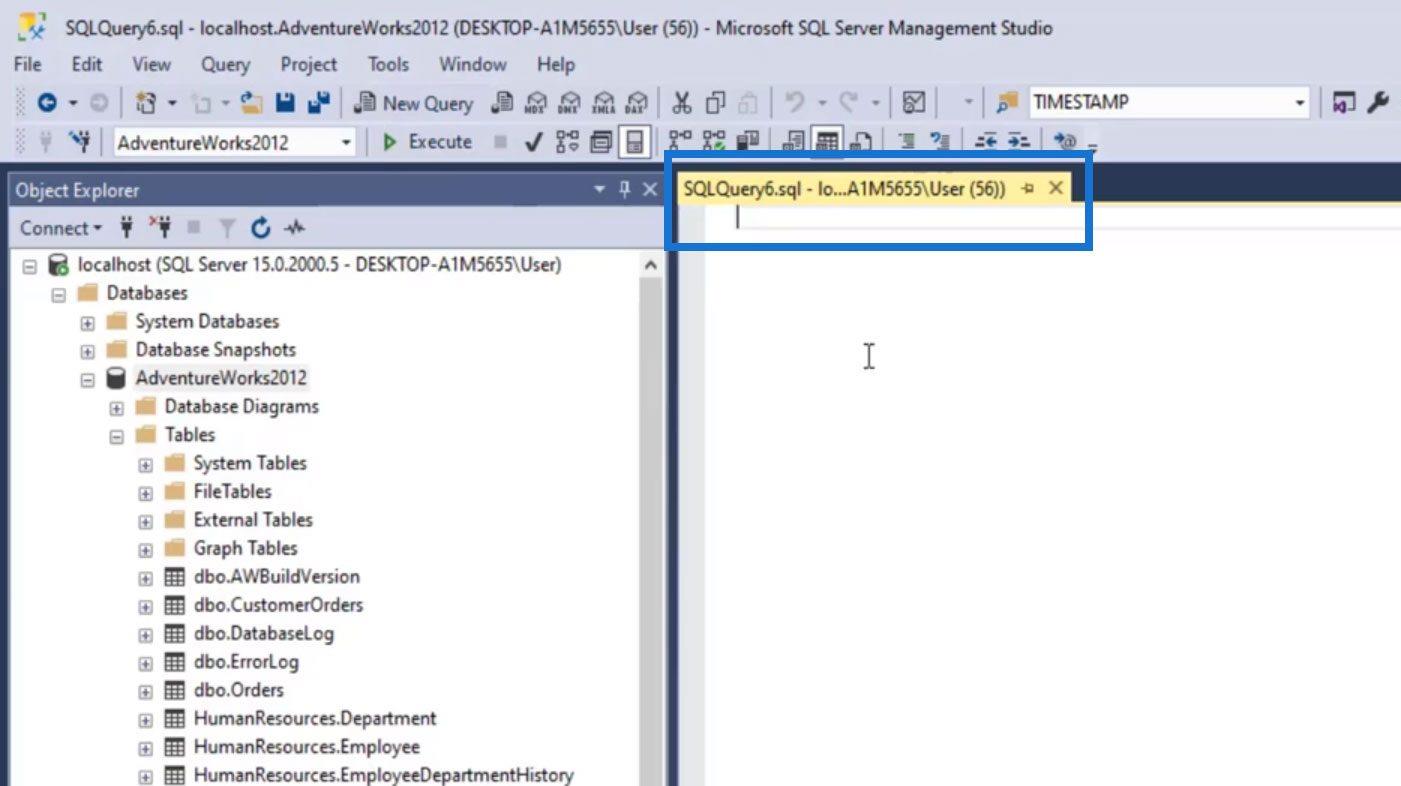Viewport: 1401px width, 786px height.
Task: Open the TIMESTAMP find combo box dropdown
Action: coord(1299,102)
